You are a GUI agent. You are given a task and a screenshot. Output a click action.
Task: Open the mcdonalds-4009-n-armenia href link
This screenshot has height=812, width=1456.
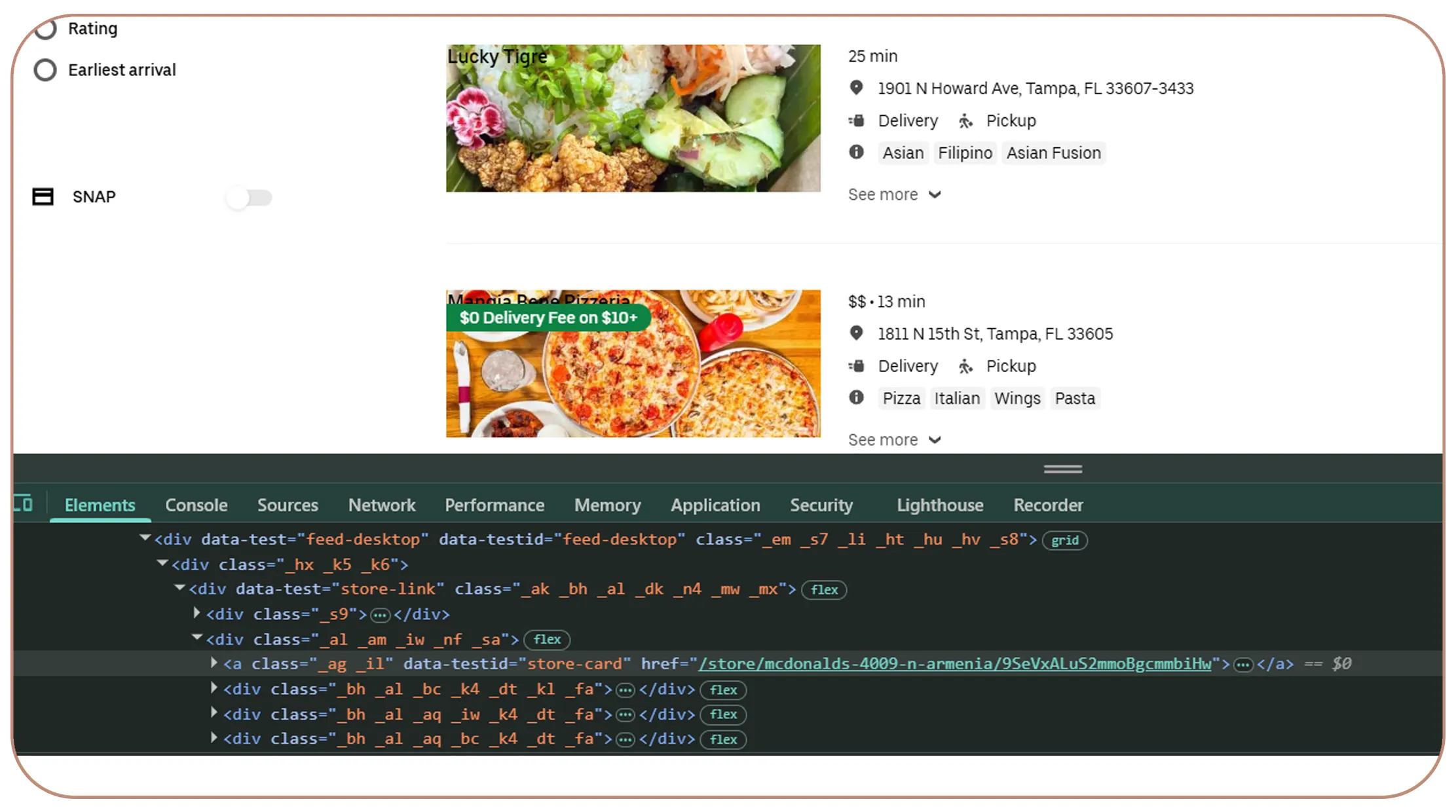point(955,664)
